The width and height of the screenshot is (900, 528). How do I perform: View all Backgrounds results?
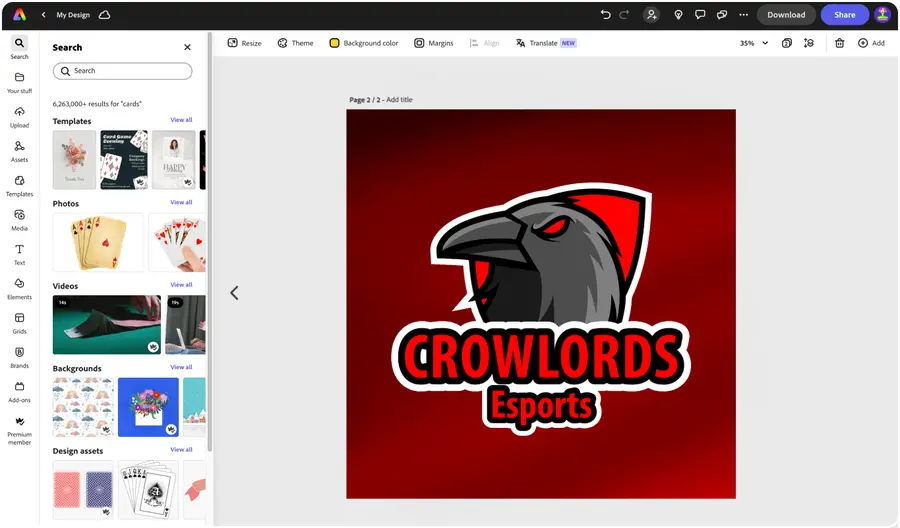(x=181, y=367)
